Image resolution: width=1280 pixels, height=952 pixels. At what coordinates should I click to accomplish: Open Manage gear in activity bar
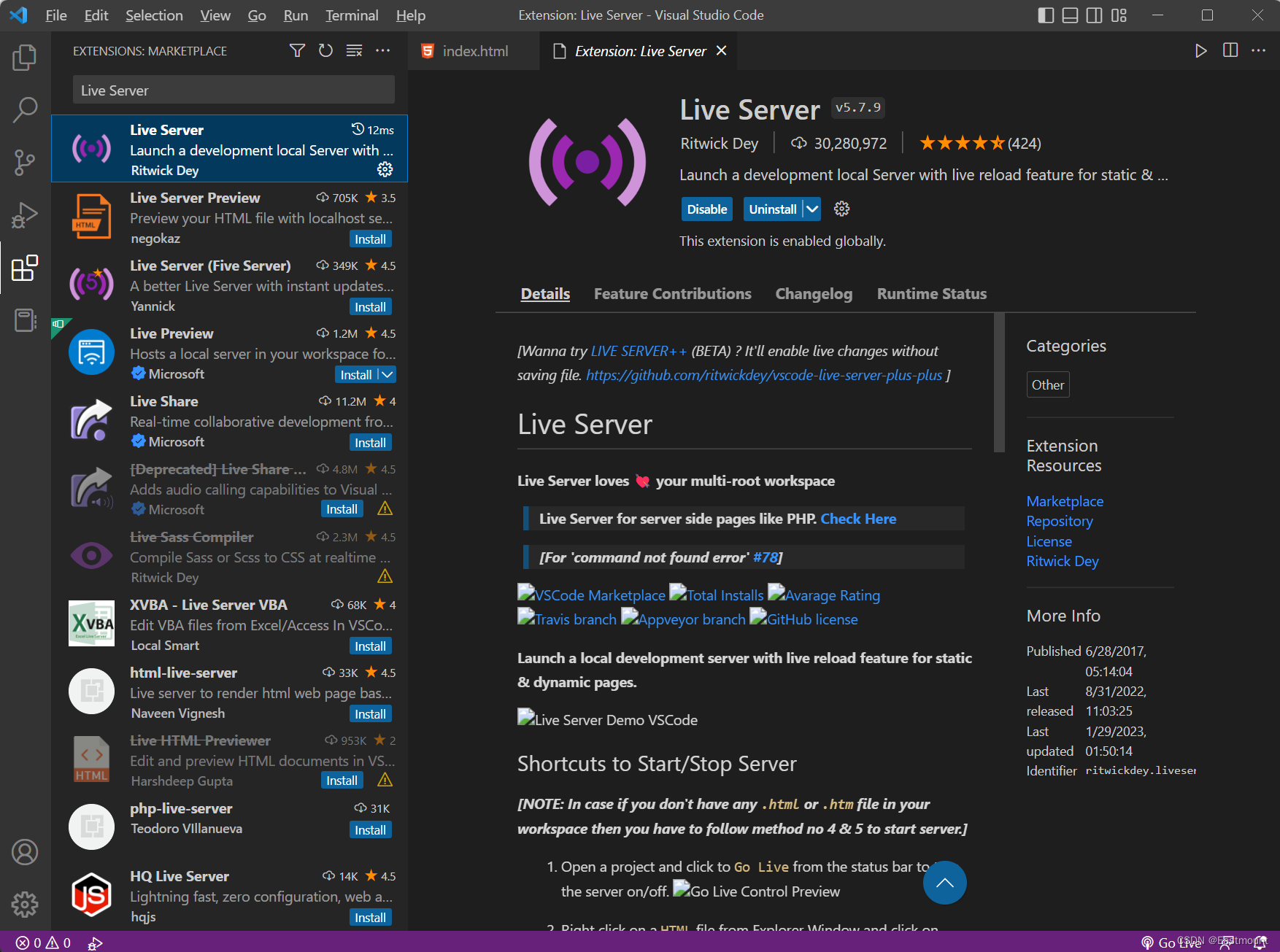click(x=25, y=905)
